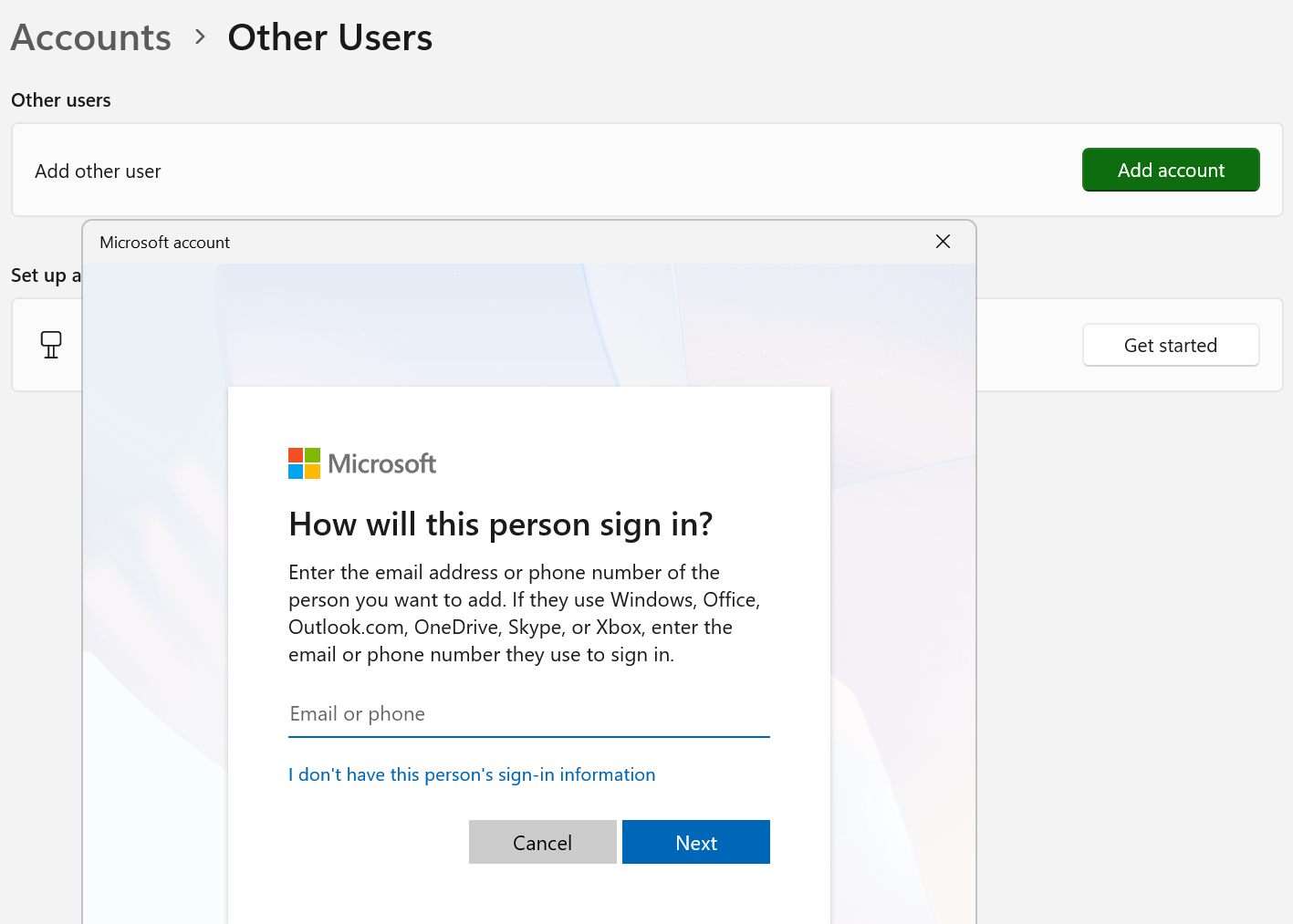Click the partially hidden "Set up a" label

46,275
